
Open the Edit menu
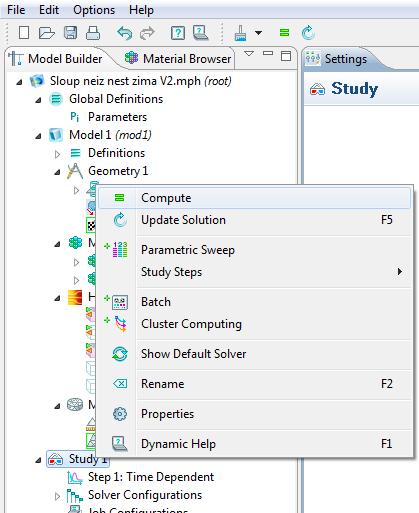pos(49,10)
